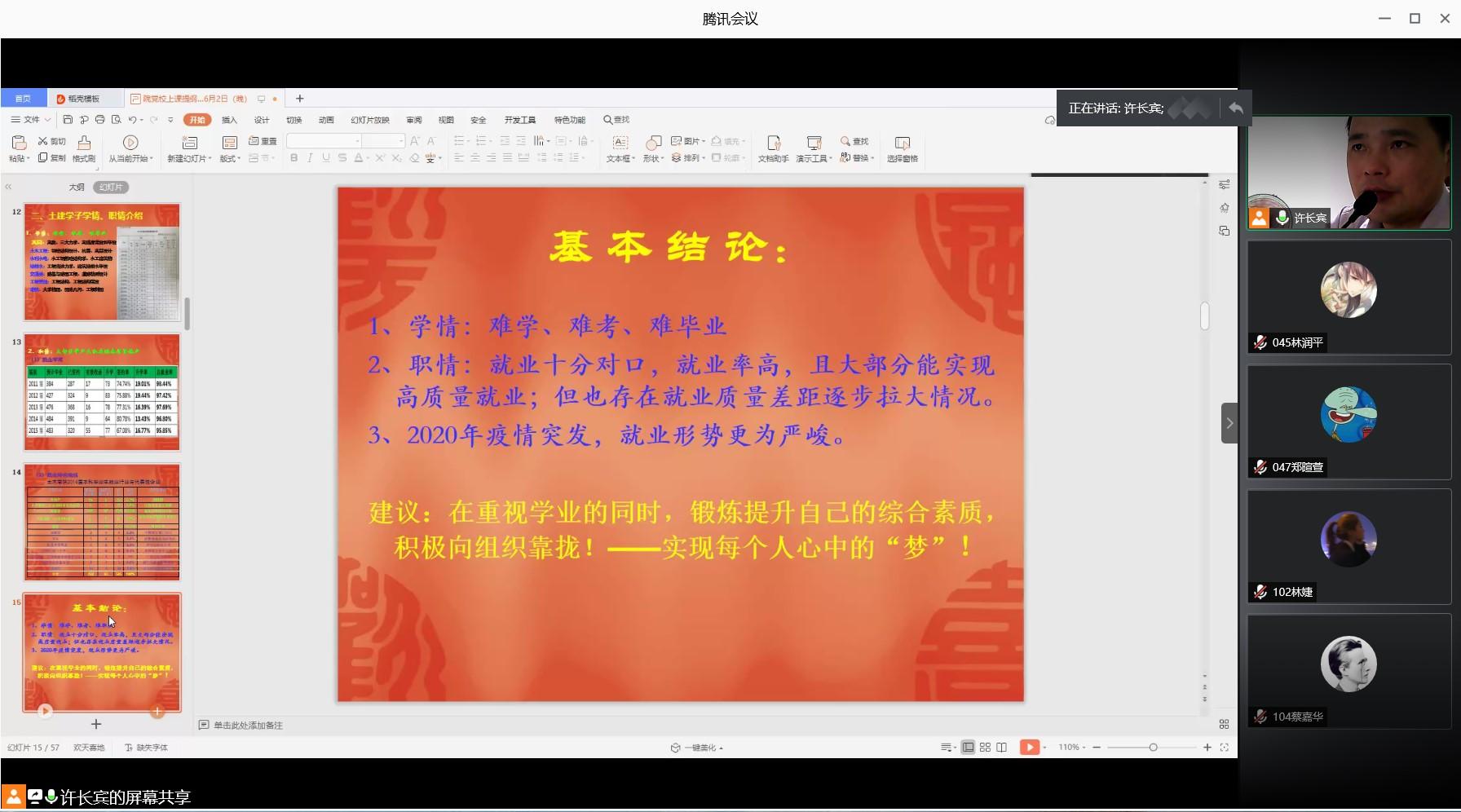Expand the 文件 file menu dropdown
1461x812 pixels.
click(32, 120)
